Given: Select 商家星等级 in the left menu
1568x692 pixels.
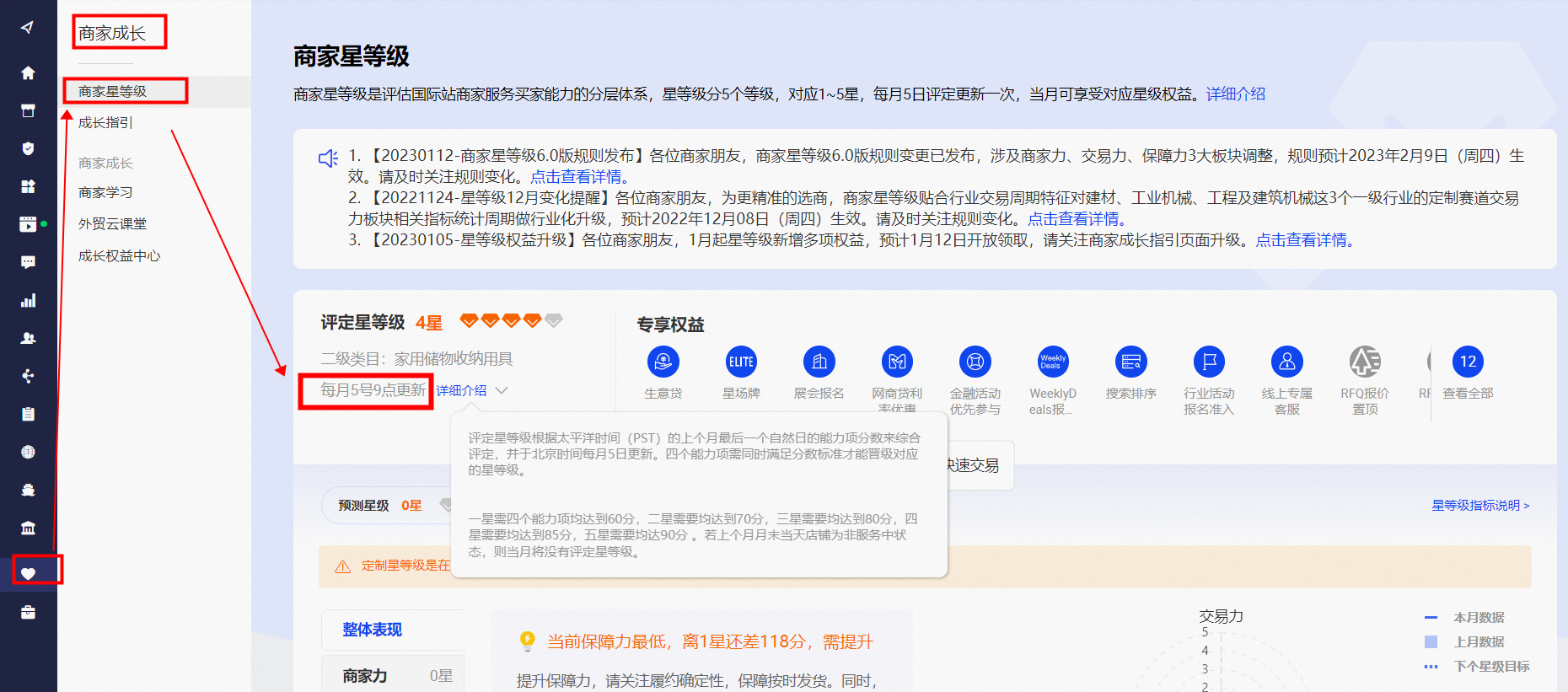Looking at the screenshot, I should 112,91.
